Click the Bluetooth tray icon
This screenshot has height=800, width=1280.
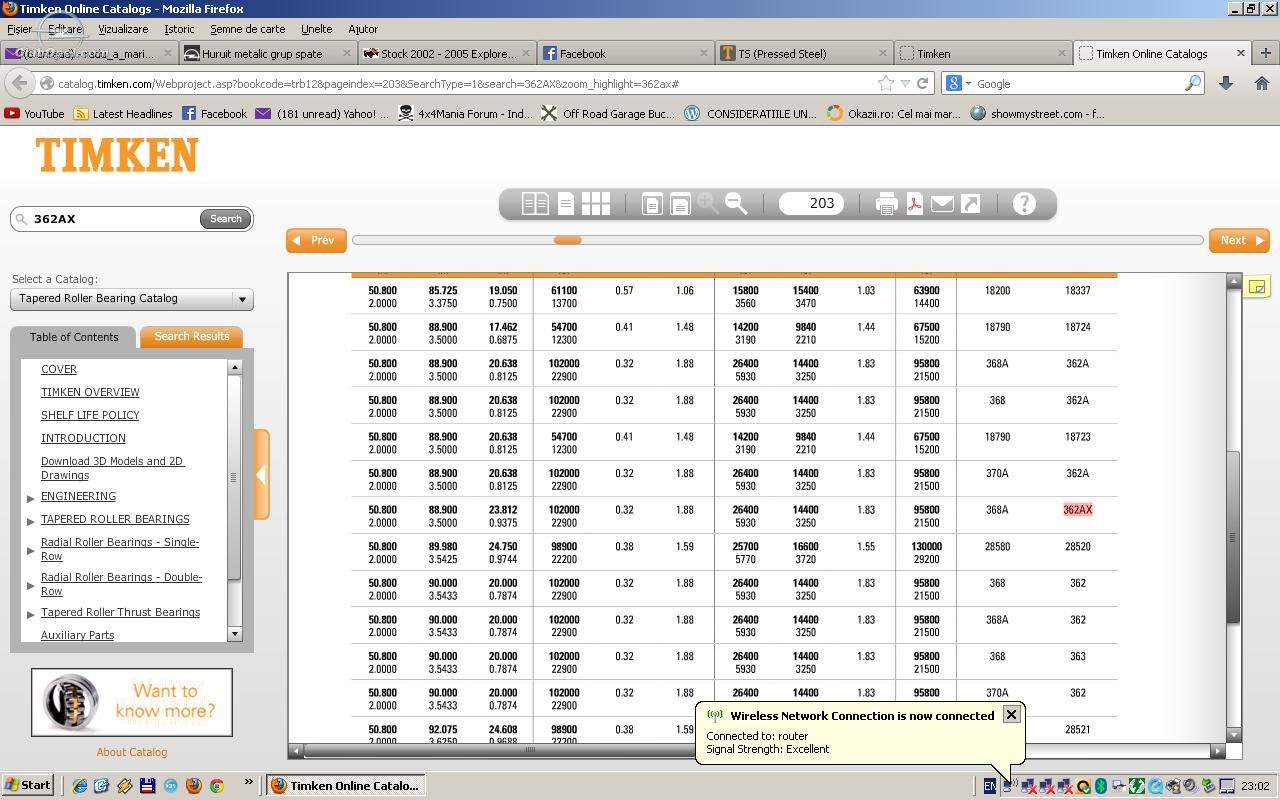[x=1101, y=786]
